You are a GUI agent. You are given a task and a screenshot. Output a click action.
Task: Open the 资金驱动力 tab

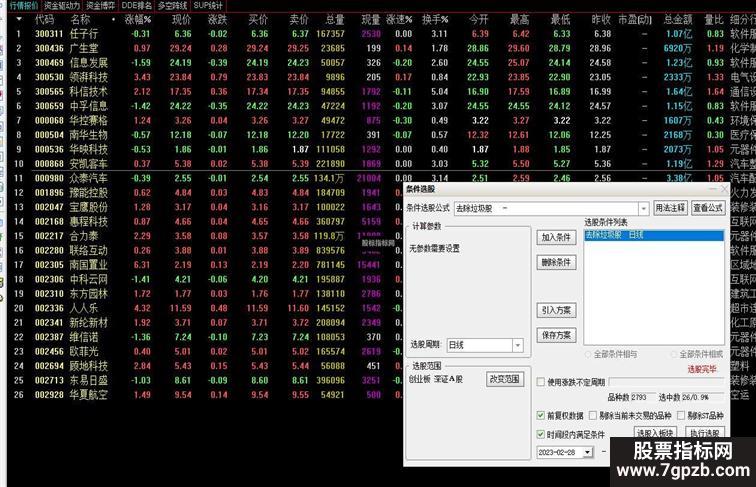pos(62,6)
